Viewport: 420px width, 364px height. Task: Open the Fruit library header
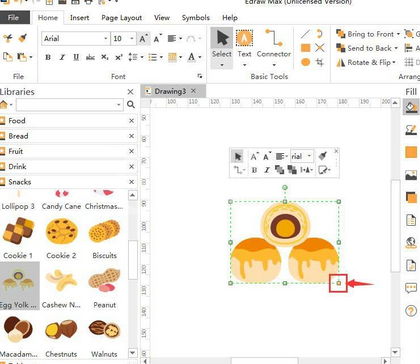68,151
